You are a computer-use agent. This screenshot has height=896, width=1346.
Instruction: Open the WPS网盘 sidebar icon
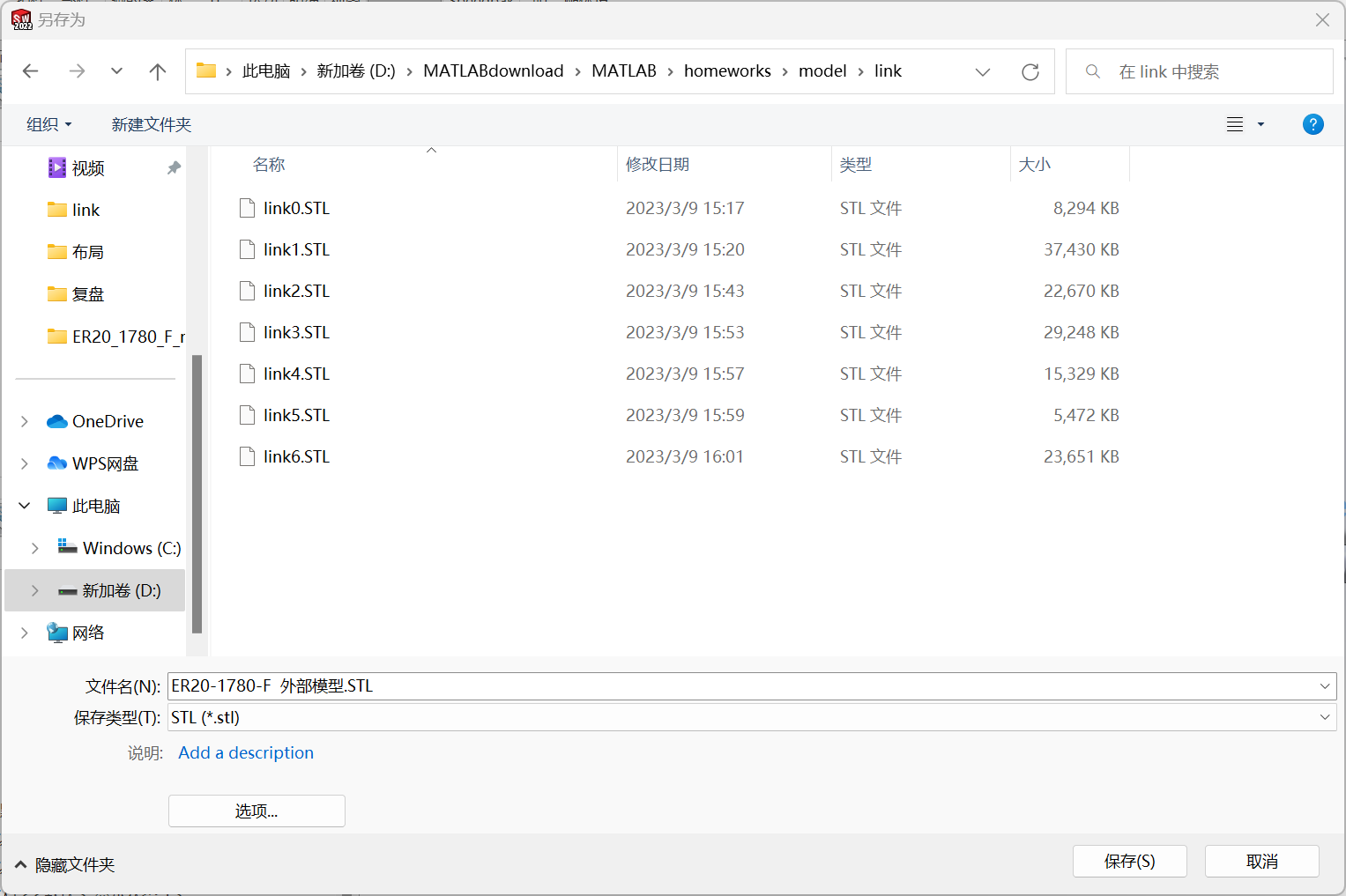pyautogui.click(x=56, y=463)
